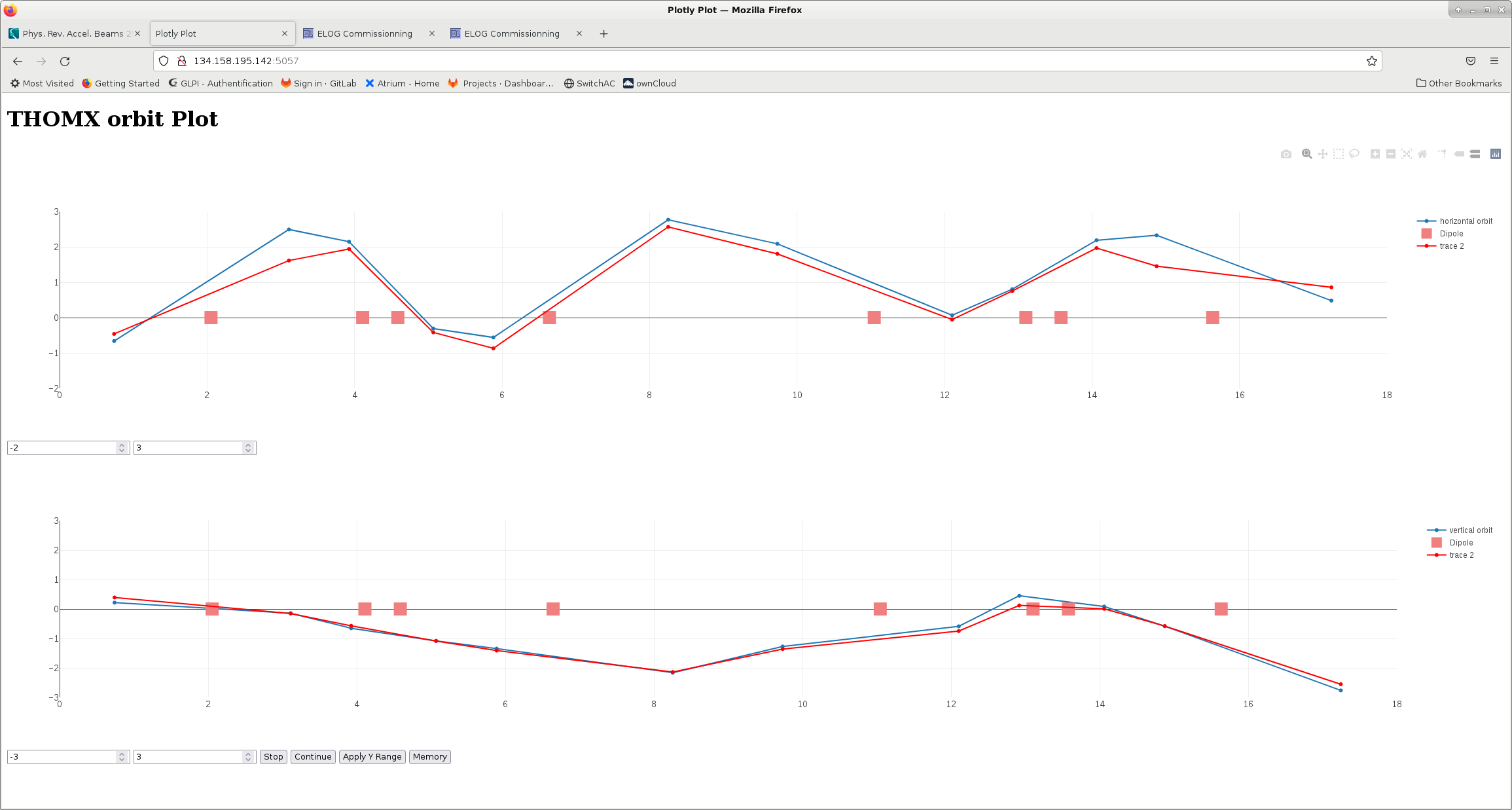
Task: Toggle spike lines in the modebar
Action: [x=1442, y=154]
